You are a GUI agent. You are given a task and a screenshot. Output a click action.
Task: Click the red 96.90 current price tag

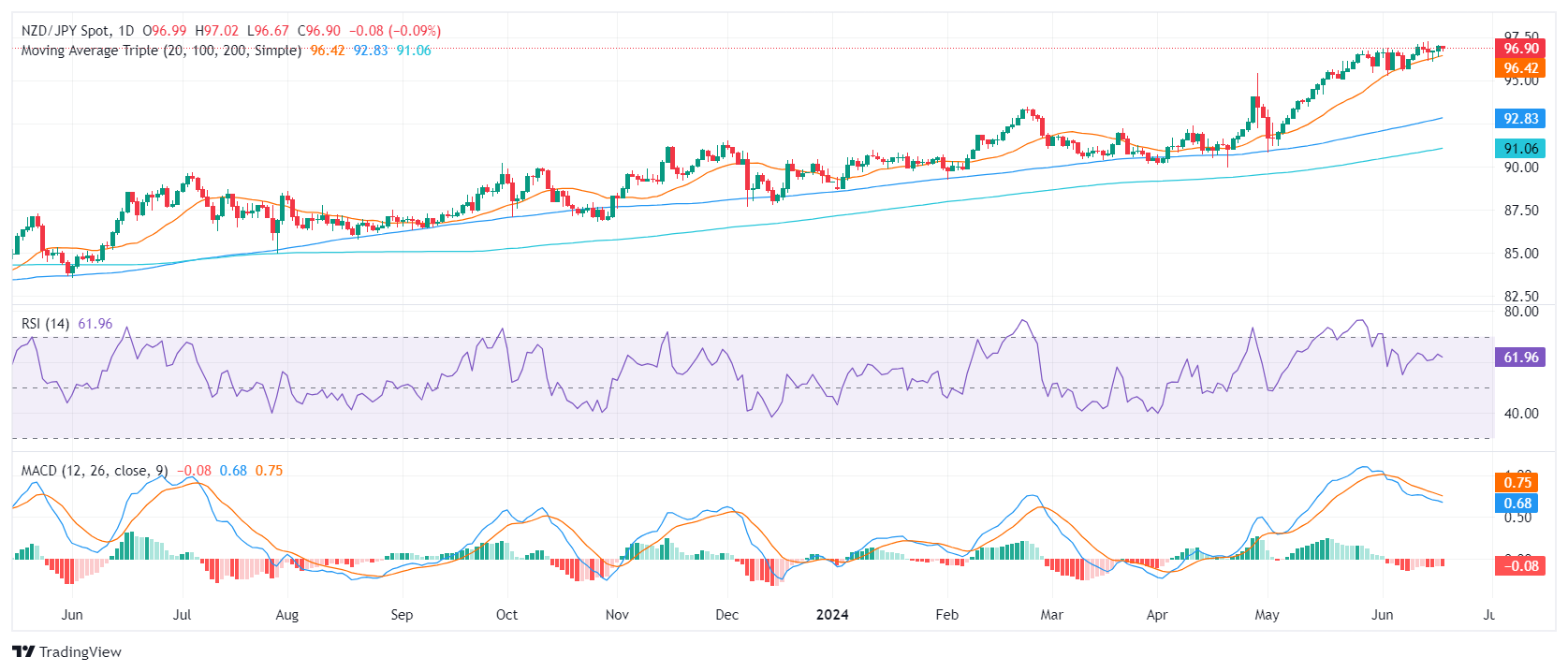1520,49
